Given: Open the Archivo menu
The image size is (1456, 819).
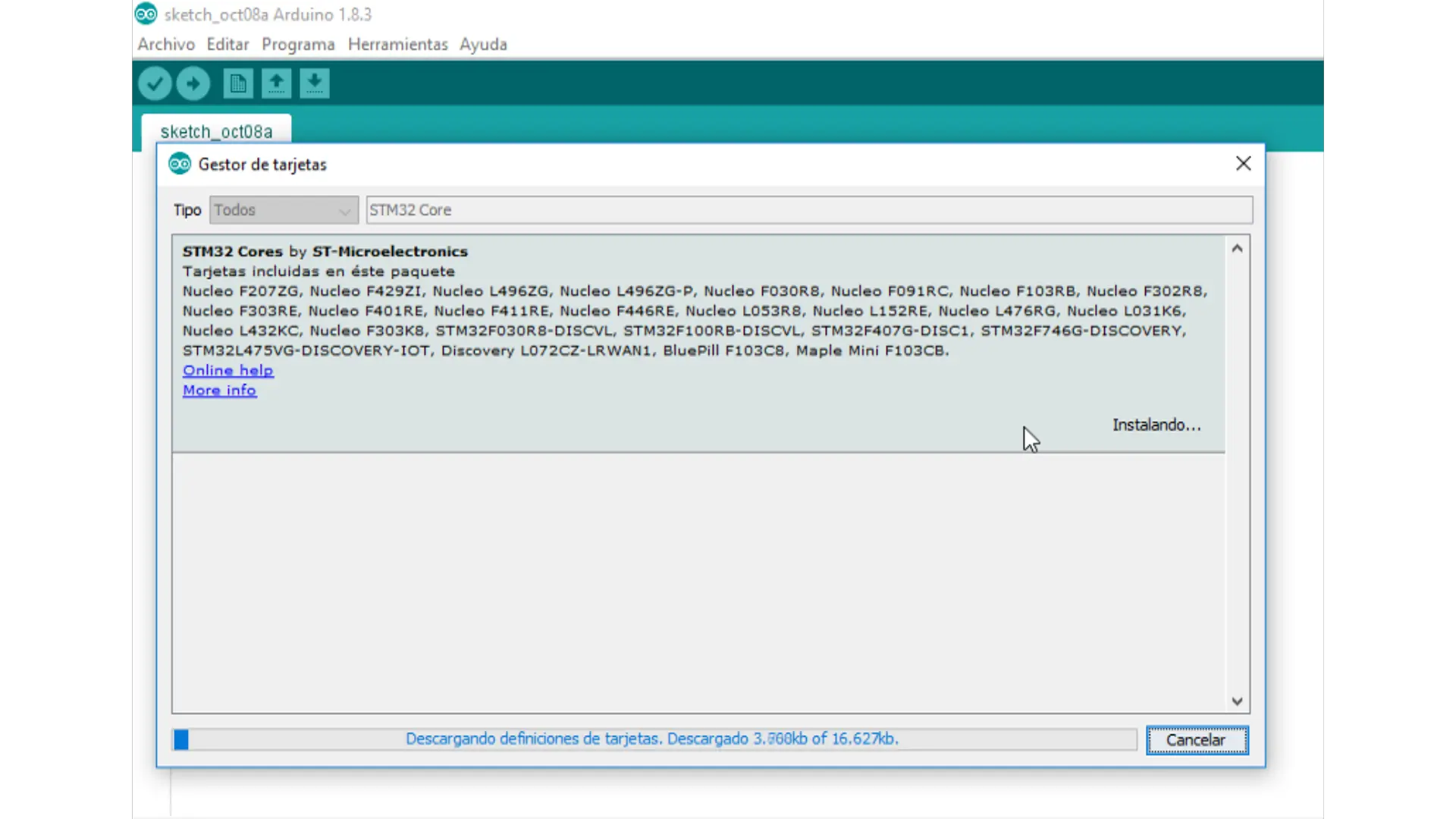Looking at the screenshot, I should tap(166, 44).
